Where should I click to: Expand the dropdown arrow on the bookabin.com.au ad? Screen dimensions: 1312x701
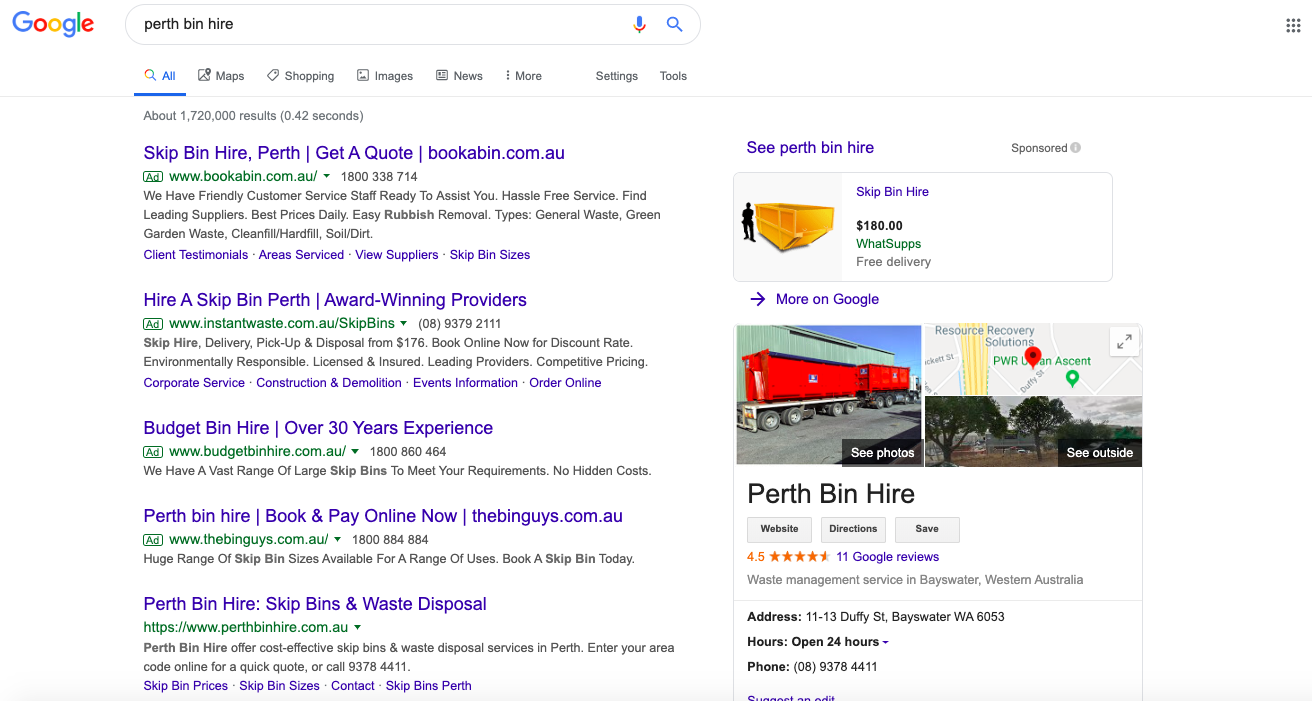[x=327, y=175]
